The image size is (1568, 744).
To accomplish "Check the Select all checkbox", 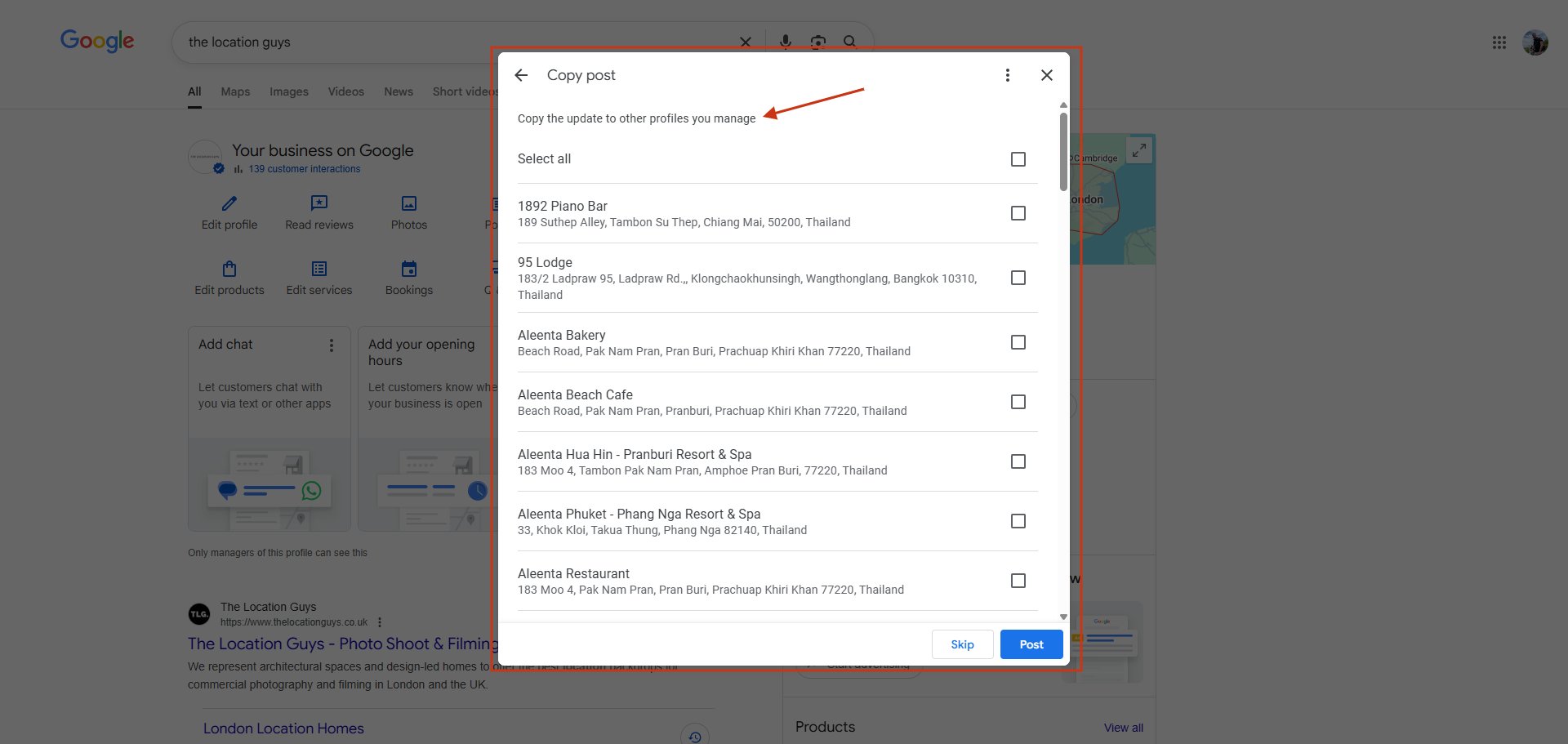I will (x=1018, y=159).
